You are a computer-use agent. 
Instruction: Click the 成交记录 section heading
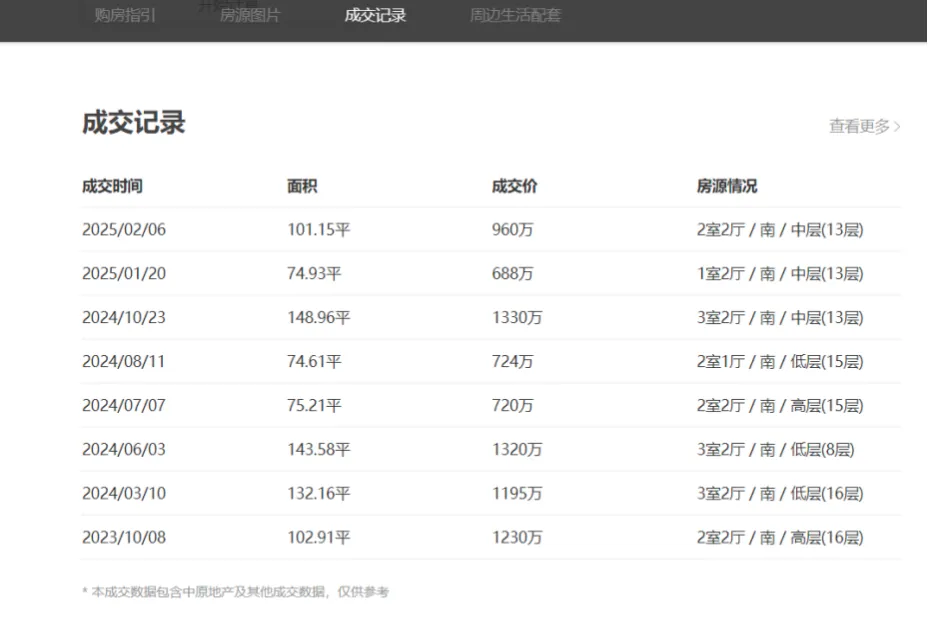tap(134, 123)
